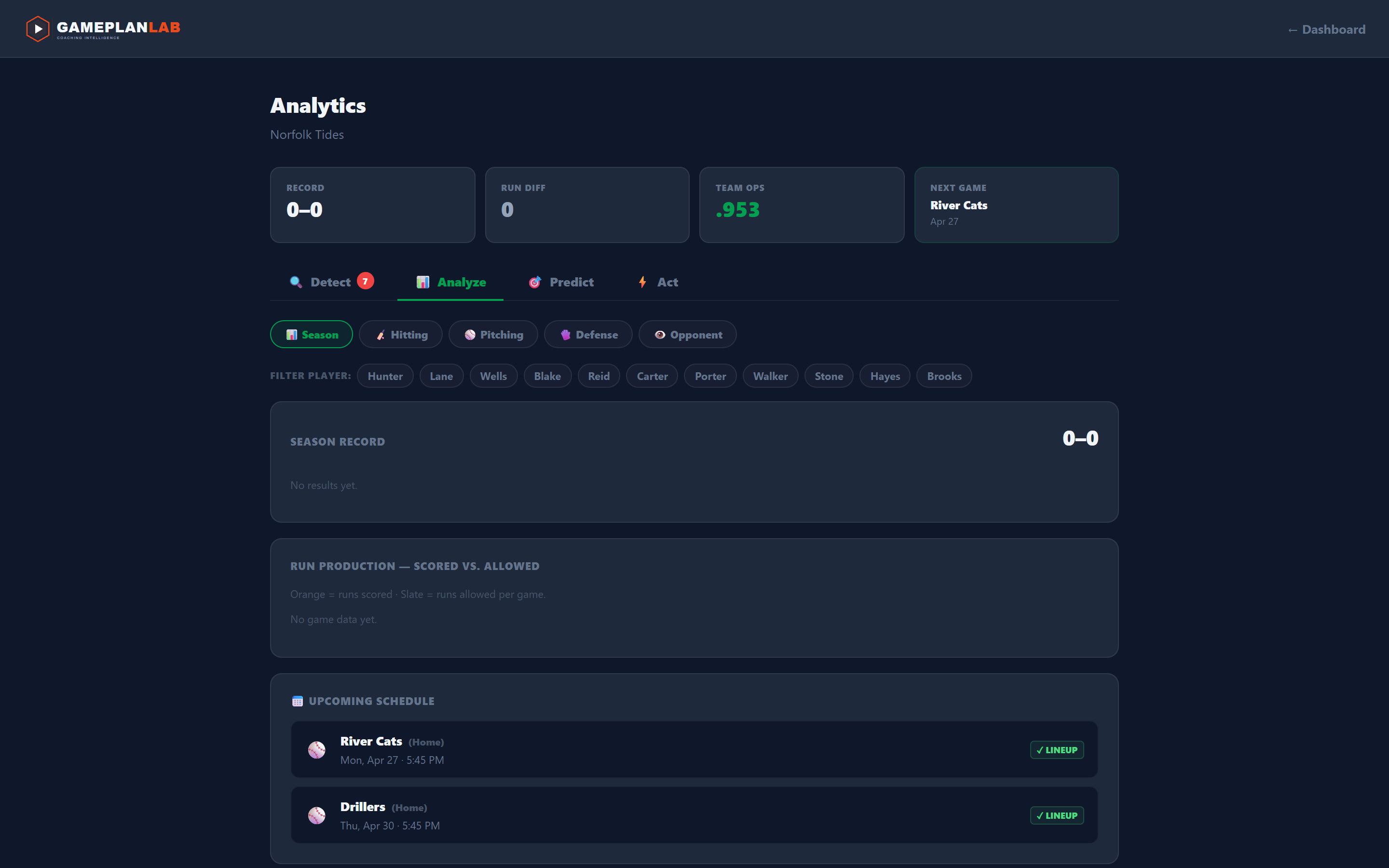Click the 'No game data yet.' message
The width and height of the screenshot is (1389, 868).
pos(333,620)
